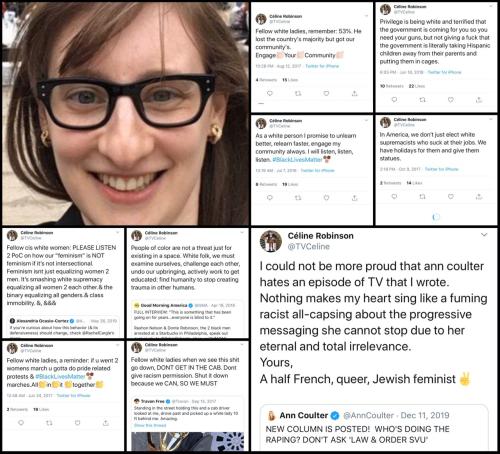Open the quoted Good Morning America tweet

(187, 319)
